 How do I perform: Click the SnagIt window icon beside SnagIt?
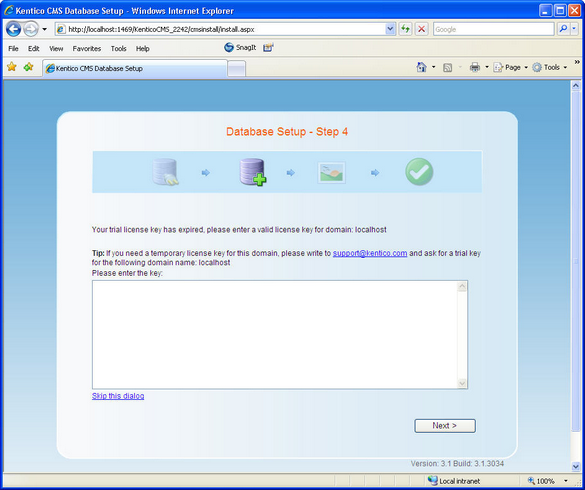click(268, 47)
